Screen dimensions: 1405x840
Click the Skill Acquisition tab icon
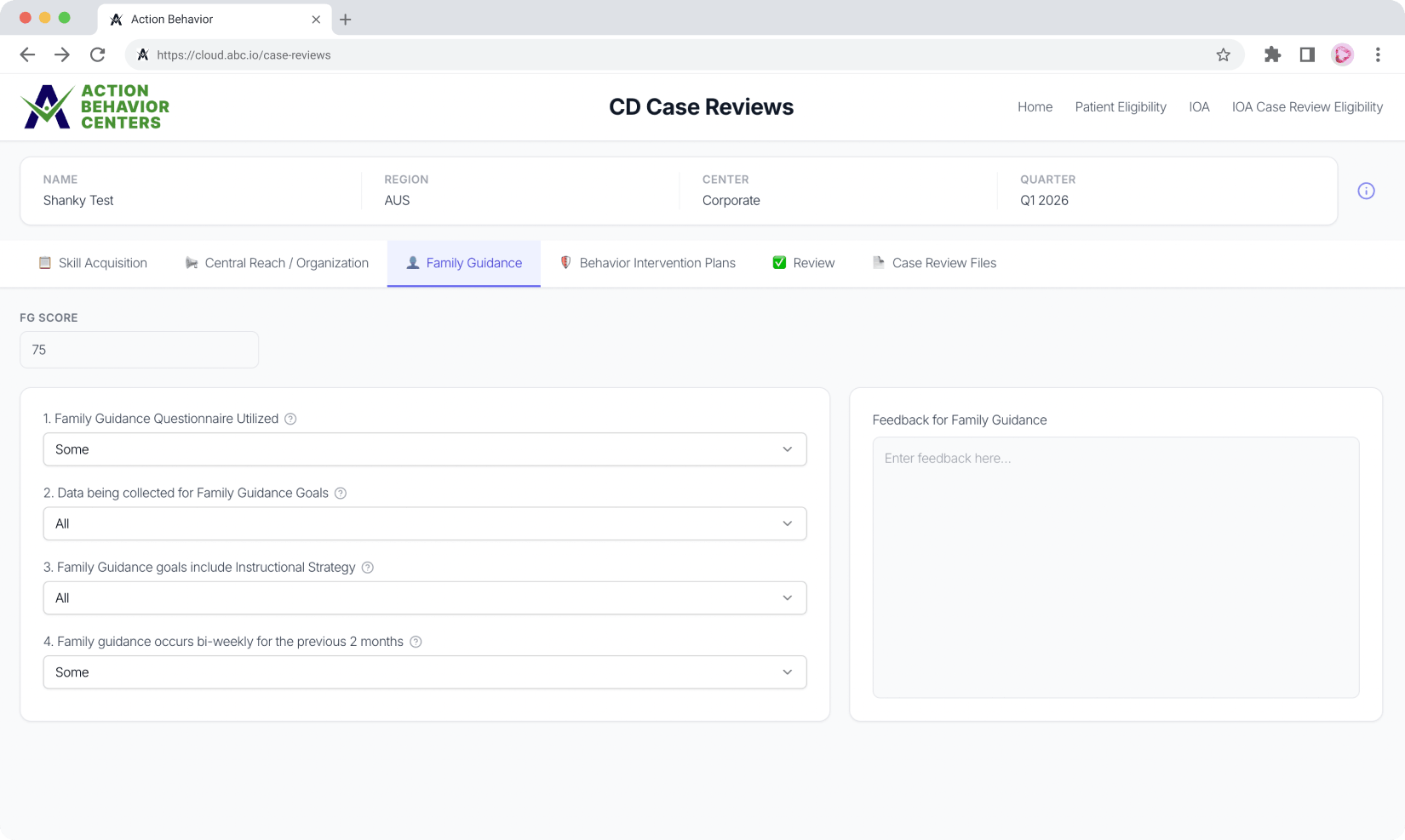click(x=45, y=263)
